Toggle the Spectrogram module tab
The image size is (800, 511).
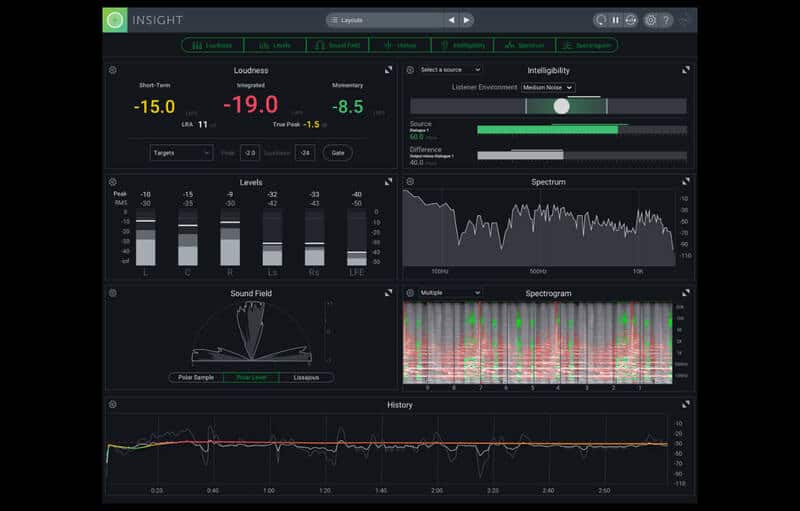587,45
